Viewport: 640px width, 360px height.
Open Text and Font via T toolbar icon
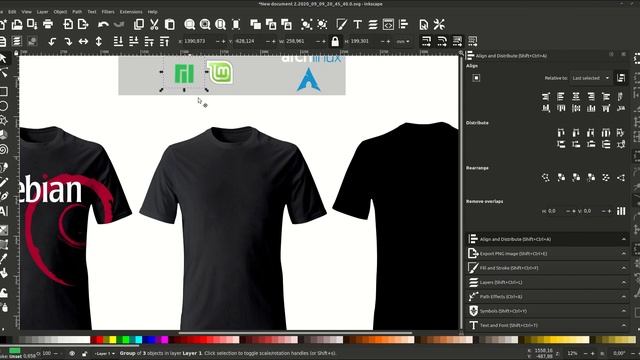(358, 24)
